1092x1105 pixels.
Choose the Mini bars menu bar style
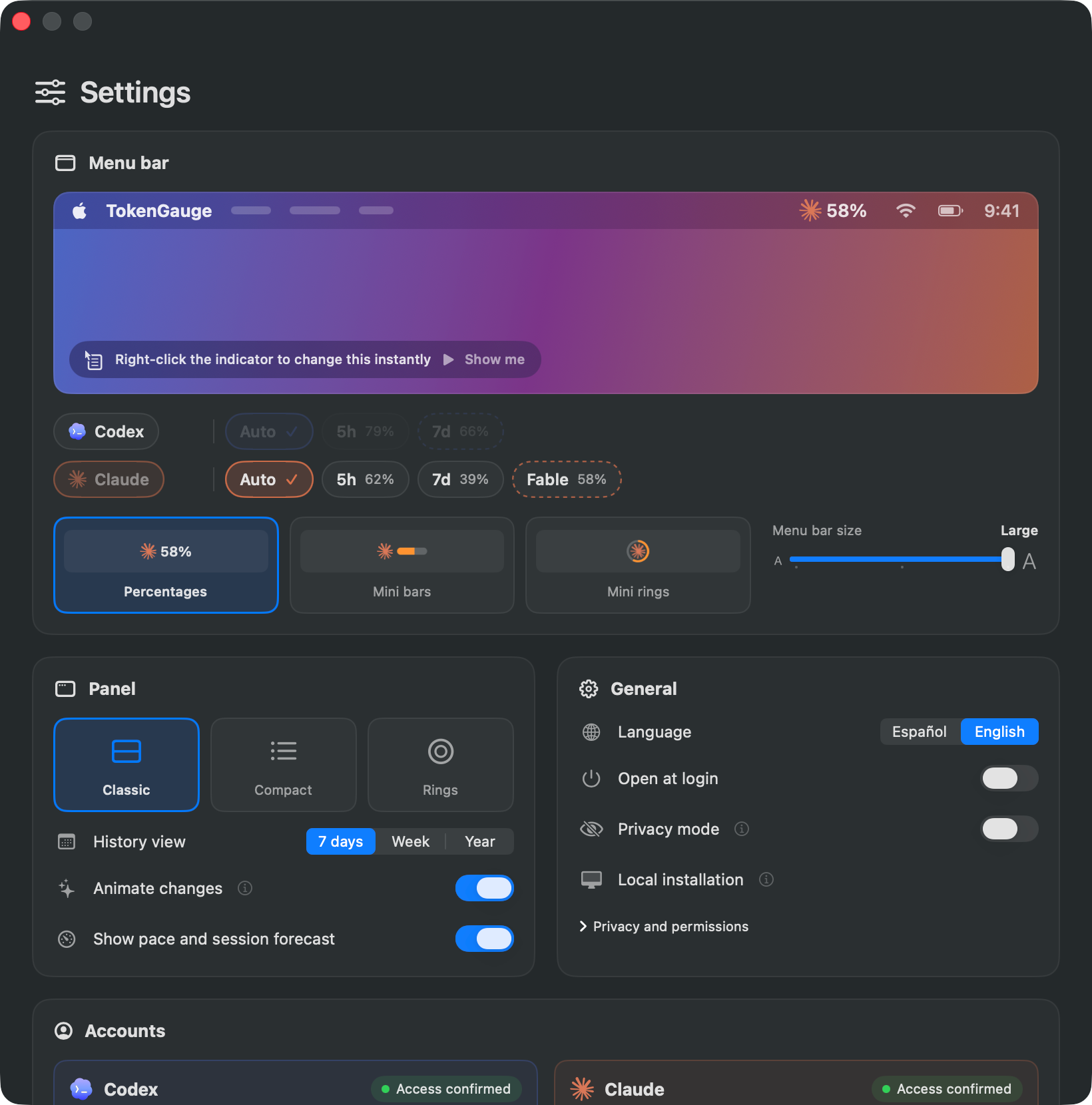(x=402, y=565)
